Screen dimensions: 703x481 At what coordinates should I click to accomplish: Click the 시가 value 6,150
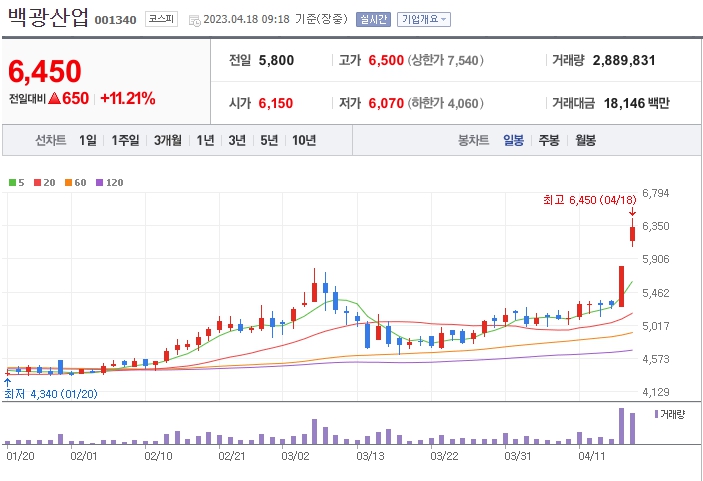pos(275,103)
